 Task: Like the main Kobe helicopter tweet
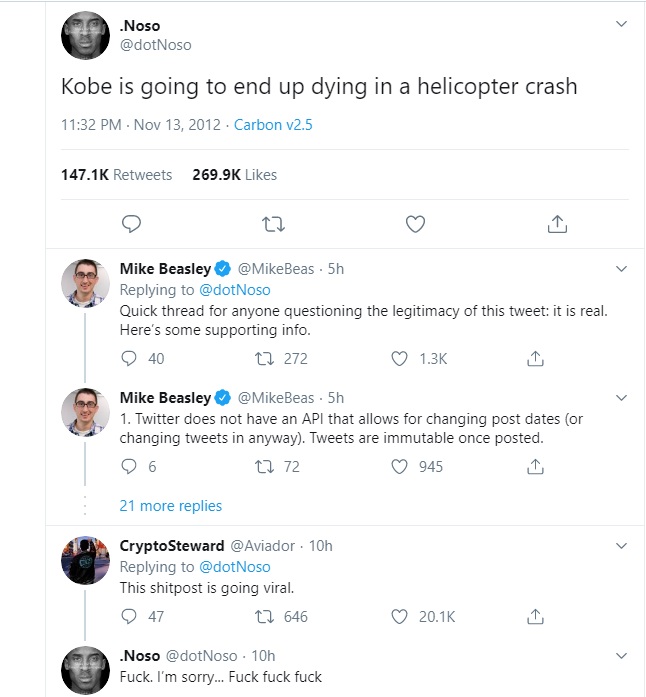[x=416, y=223]
